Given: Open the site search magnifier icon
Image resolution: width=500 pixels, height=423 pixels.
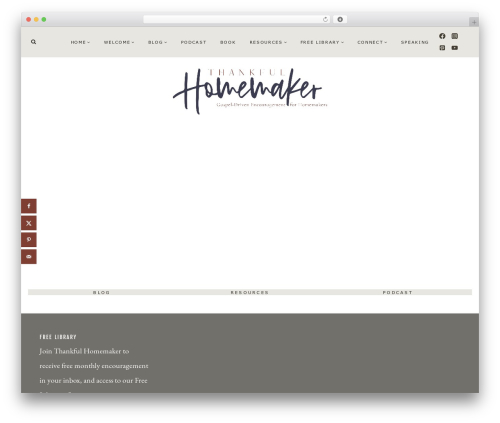Looking at the screenshot, I should coord(33,42).
